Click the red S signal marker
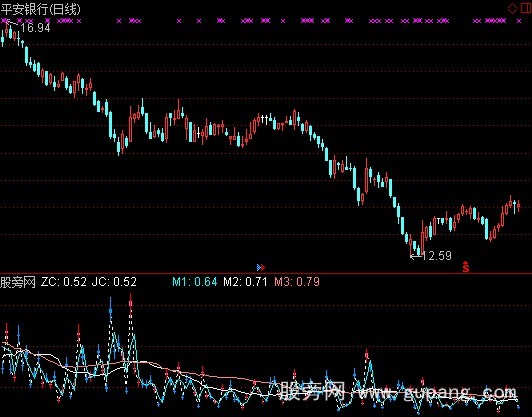 coord(466,267)
